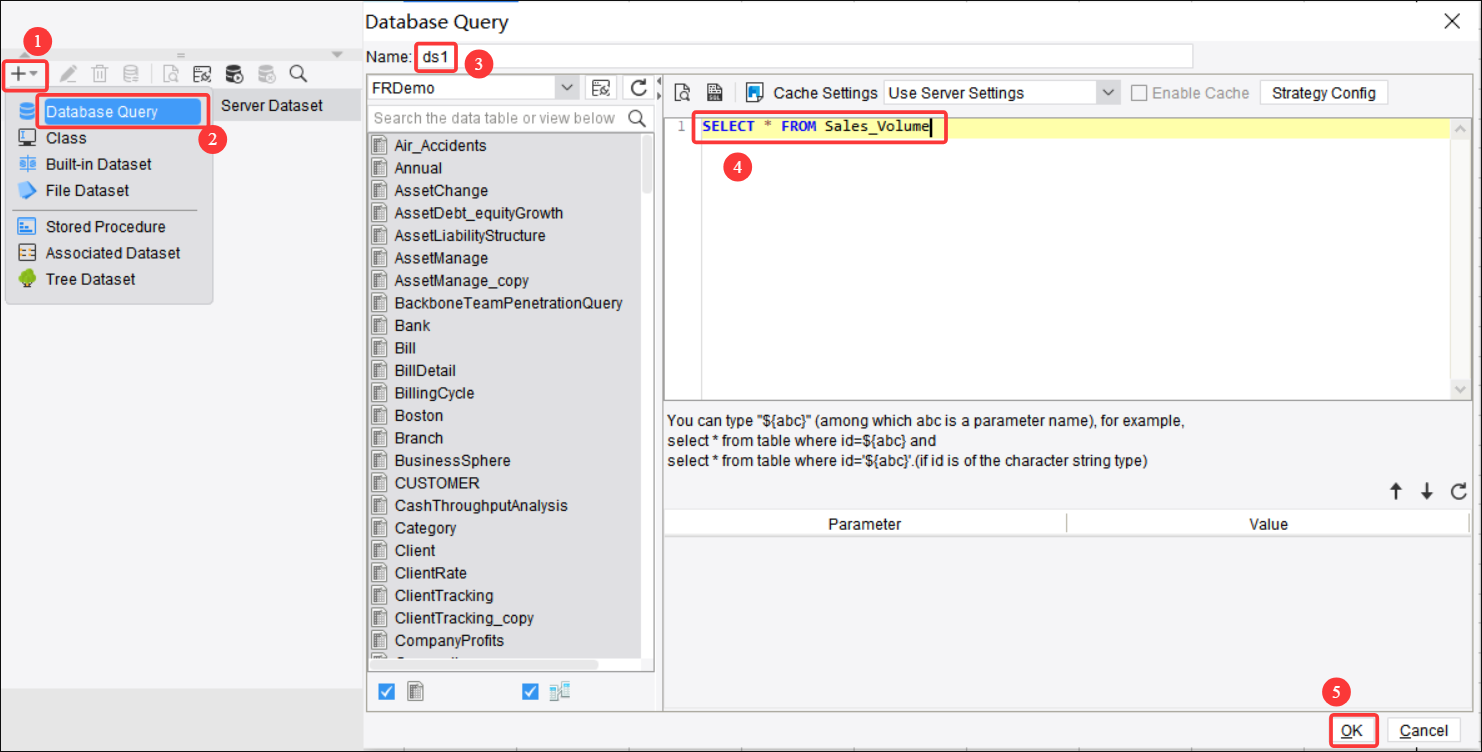
Task: Click the Strategy Config button
Action: (x=1323, y=92)
